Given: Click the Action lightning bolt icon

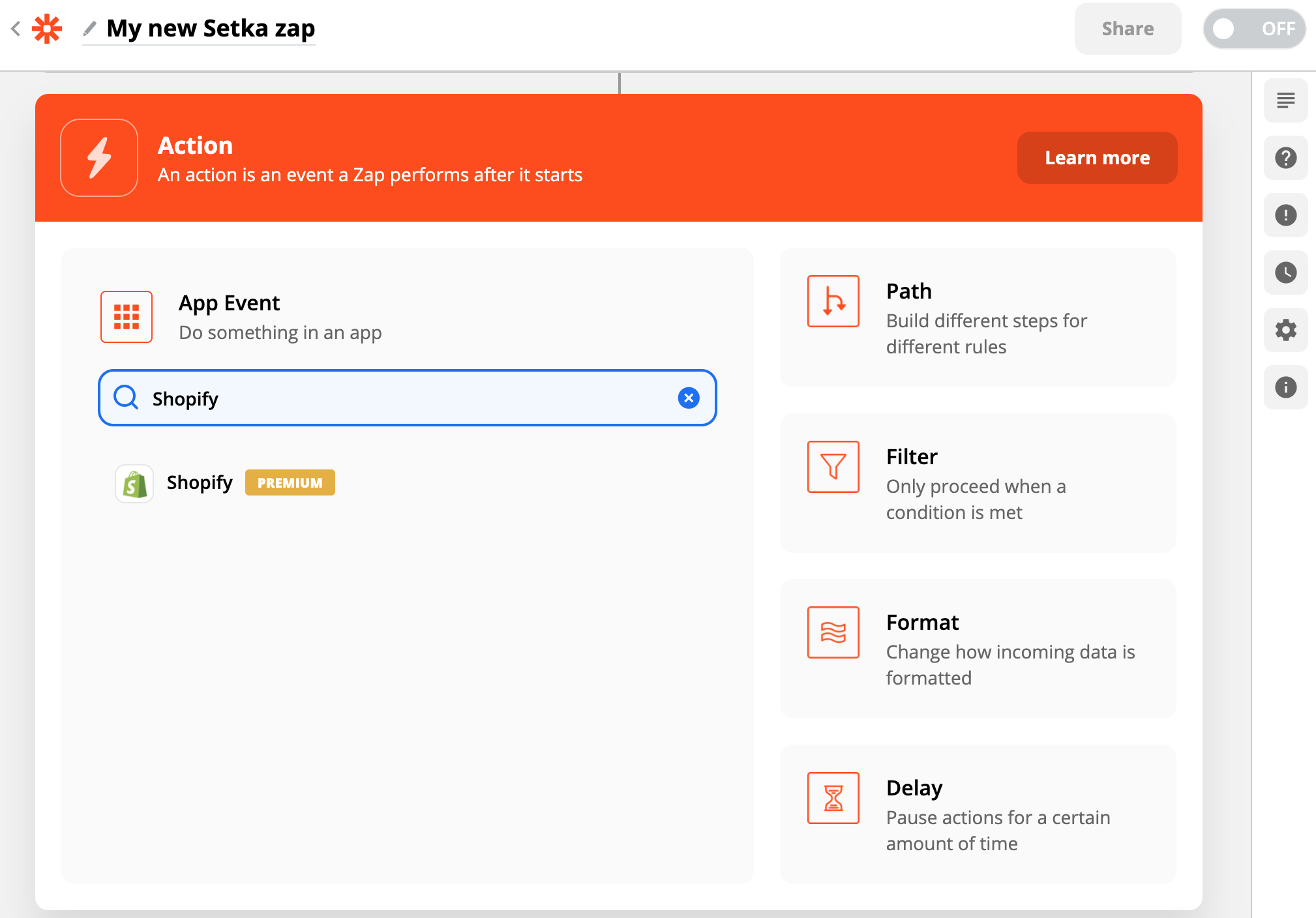Looking at the screenshot, I should coord(99,158).
